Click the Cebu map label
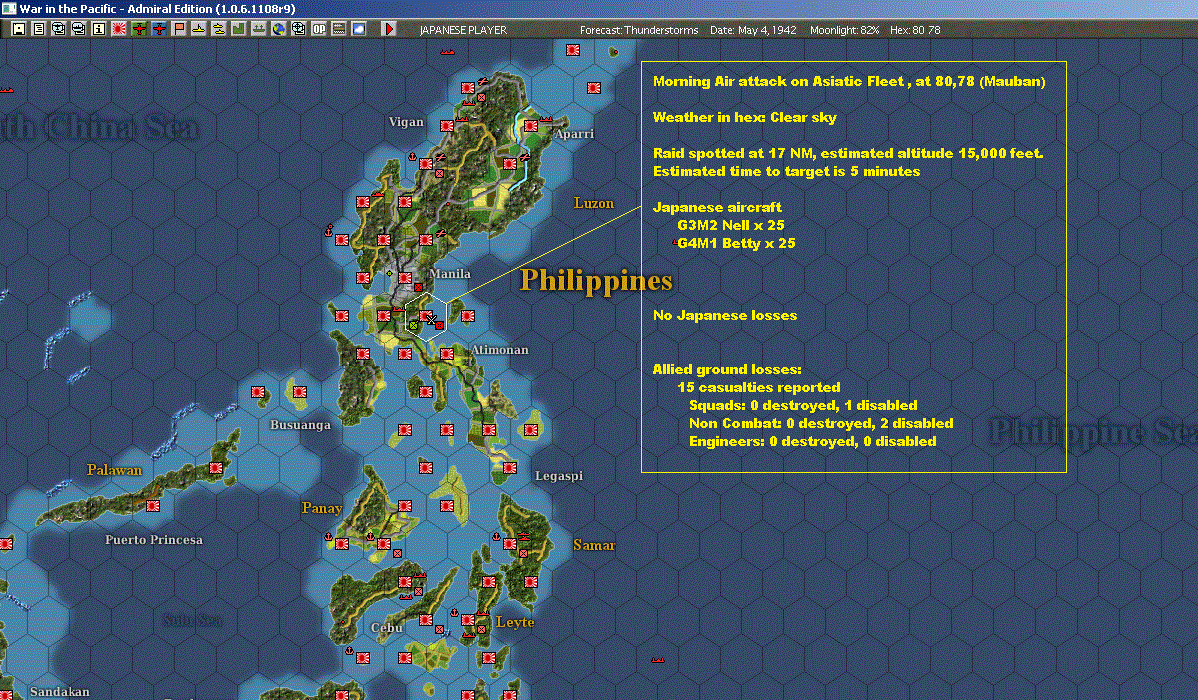1198x700 pixels. pyautogui.click(x=387, y=627)
